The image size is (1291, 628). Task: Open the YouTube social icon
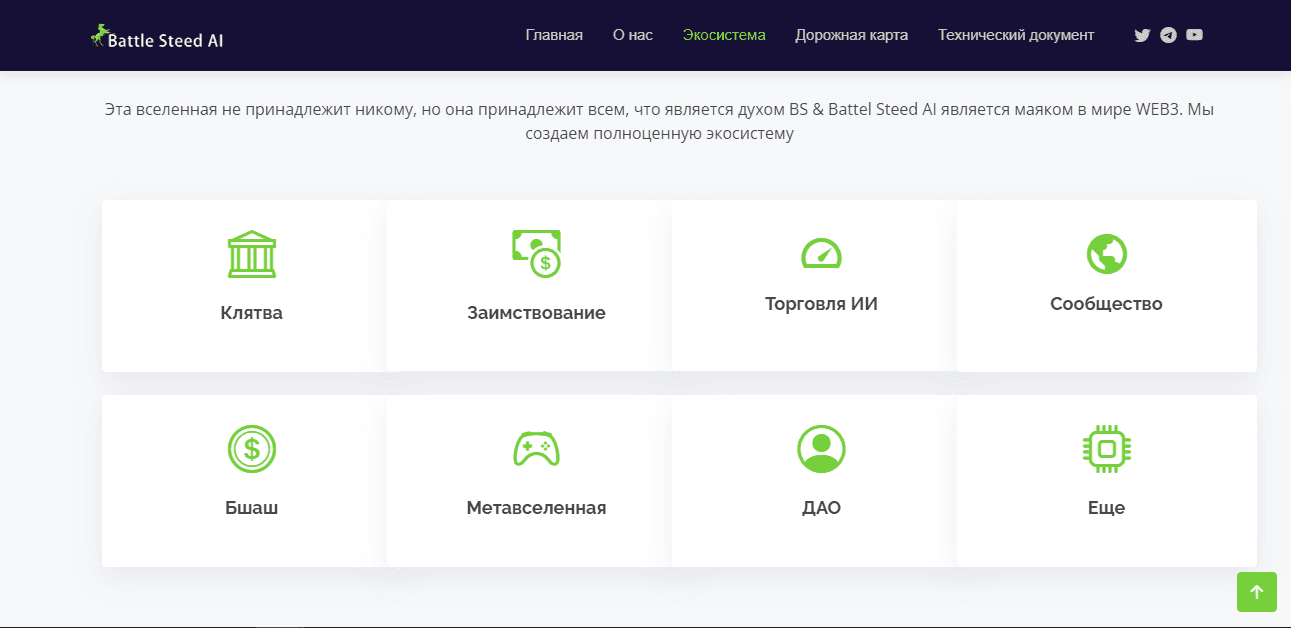(x=1194, y=35)
